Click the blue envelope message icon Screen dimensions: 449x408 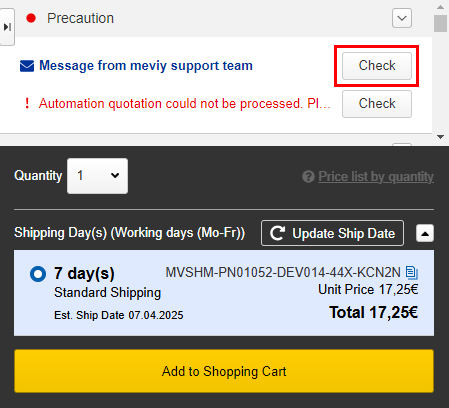(x=27, y=66)
